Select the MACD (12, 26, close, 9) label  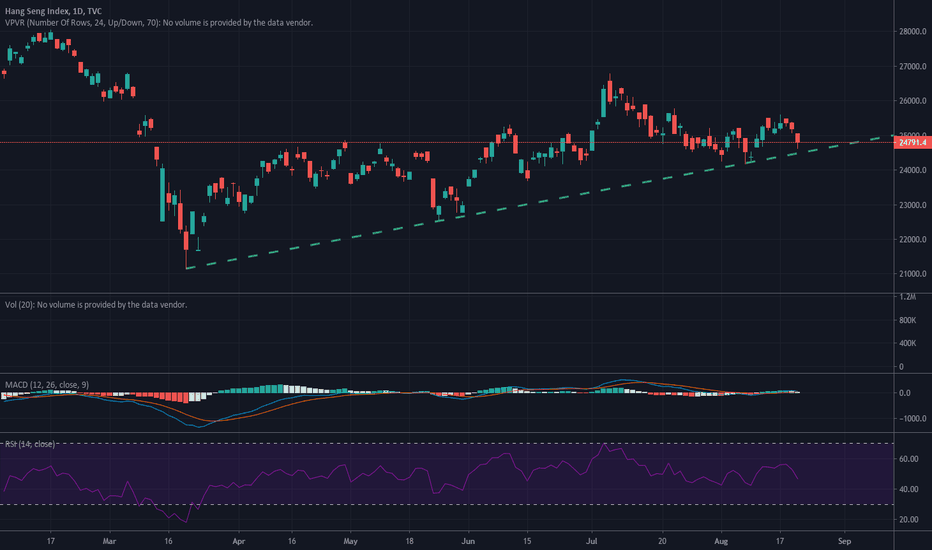(x=47, y=385)
